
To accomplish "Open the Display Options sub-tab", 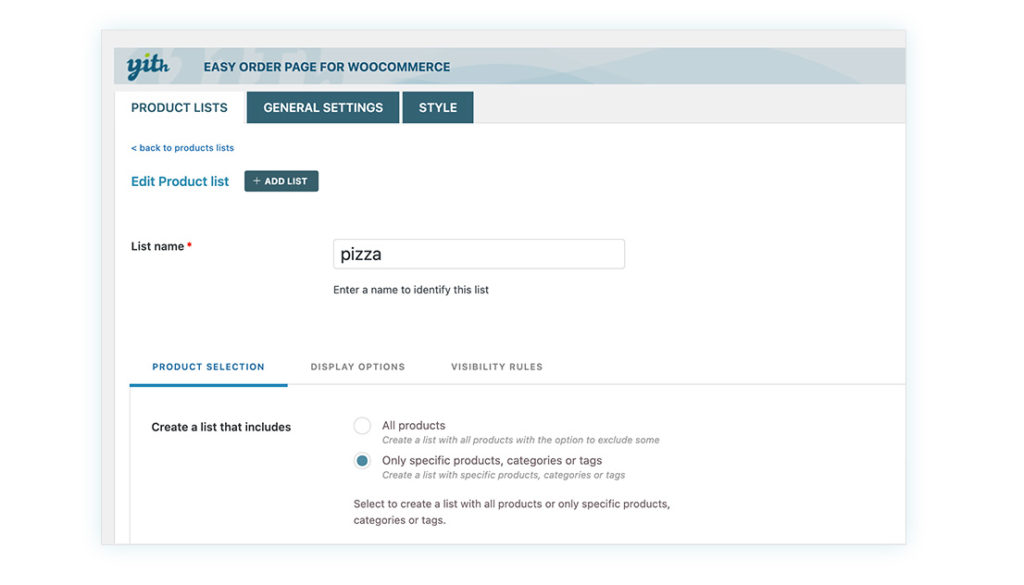I will (x=357, y=367).
